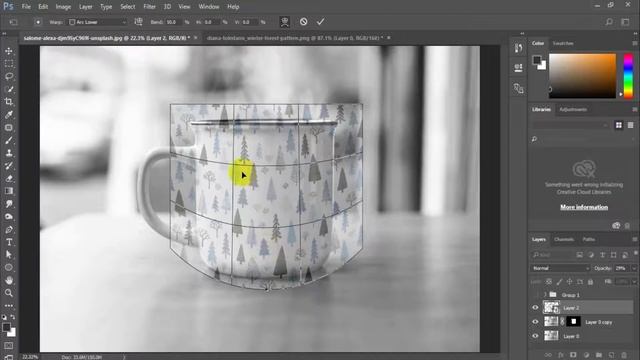The image size is (640, 360).
Task: Delete layer using trash icon
Action: (624, 355)
